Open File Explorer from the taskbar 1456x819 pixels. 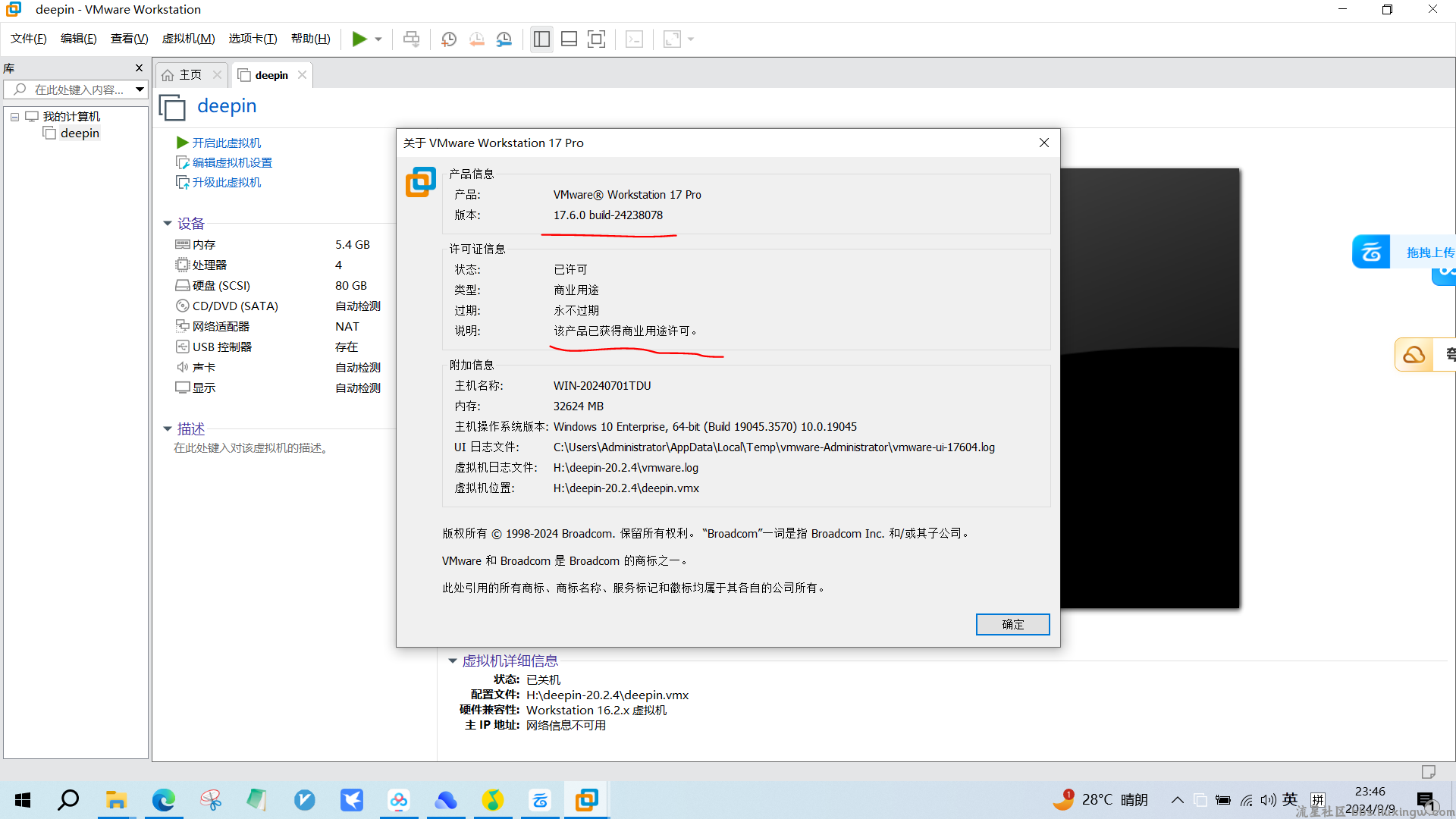pos(116,800)
